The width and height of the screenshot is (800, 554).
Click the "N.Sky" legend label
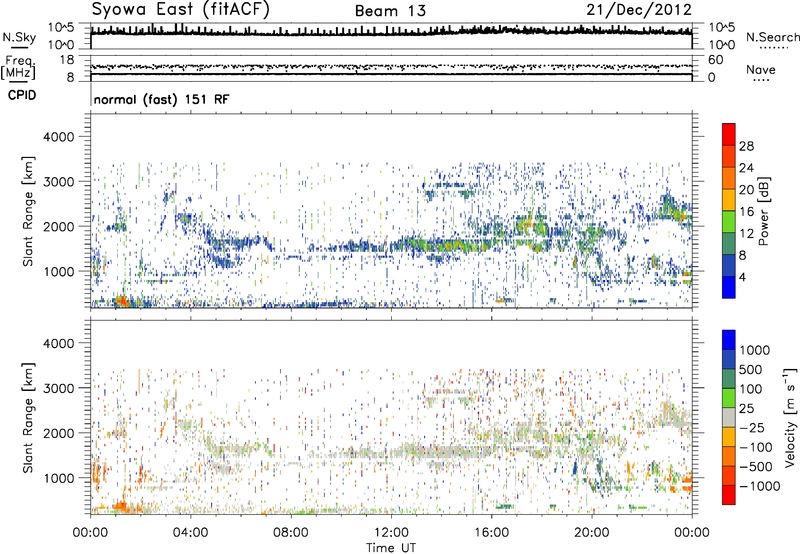pos(19,37)
